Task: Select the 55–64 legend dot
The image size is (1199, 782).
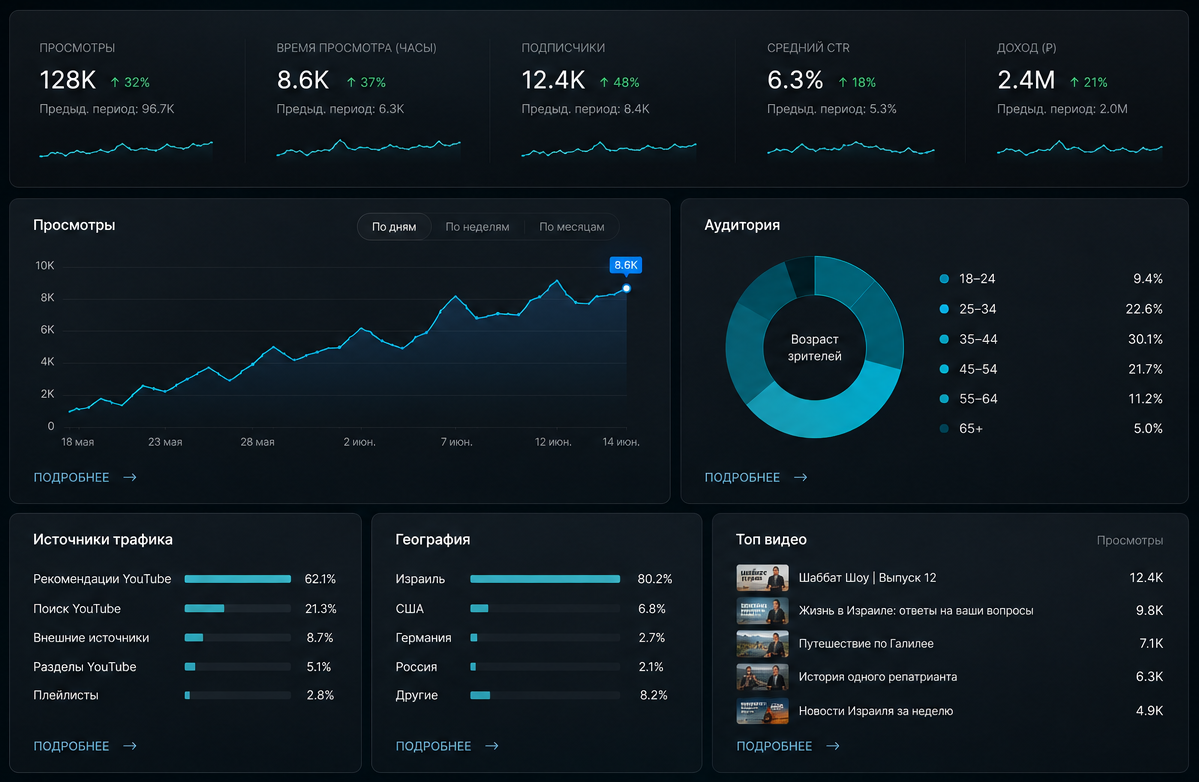Action: (944, 399)
